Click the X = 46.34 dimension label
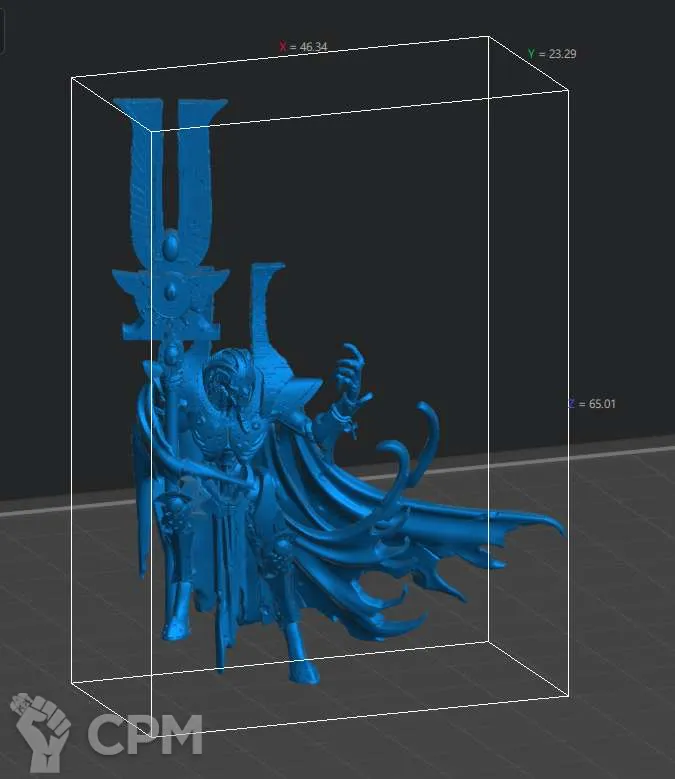 click(303, 47)
